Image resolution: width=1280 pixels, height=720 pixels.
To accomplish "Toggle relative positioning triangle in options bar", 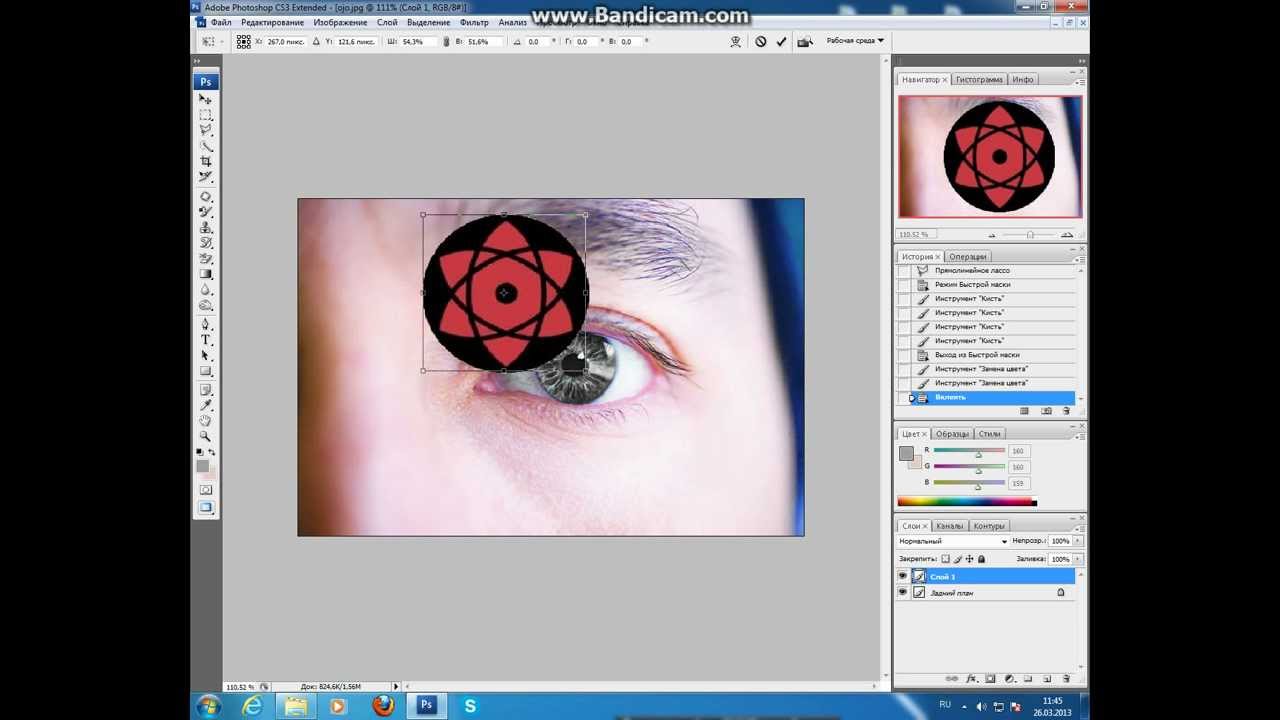I will click(317, 42).
